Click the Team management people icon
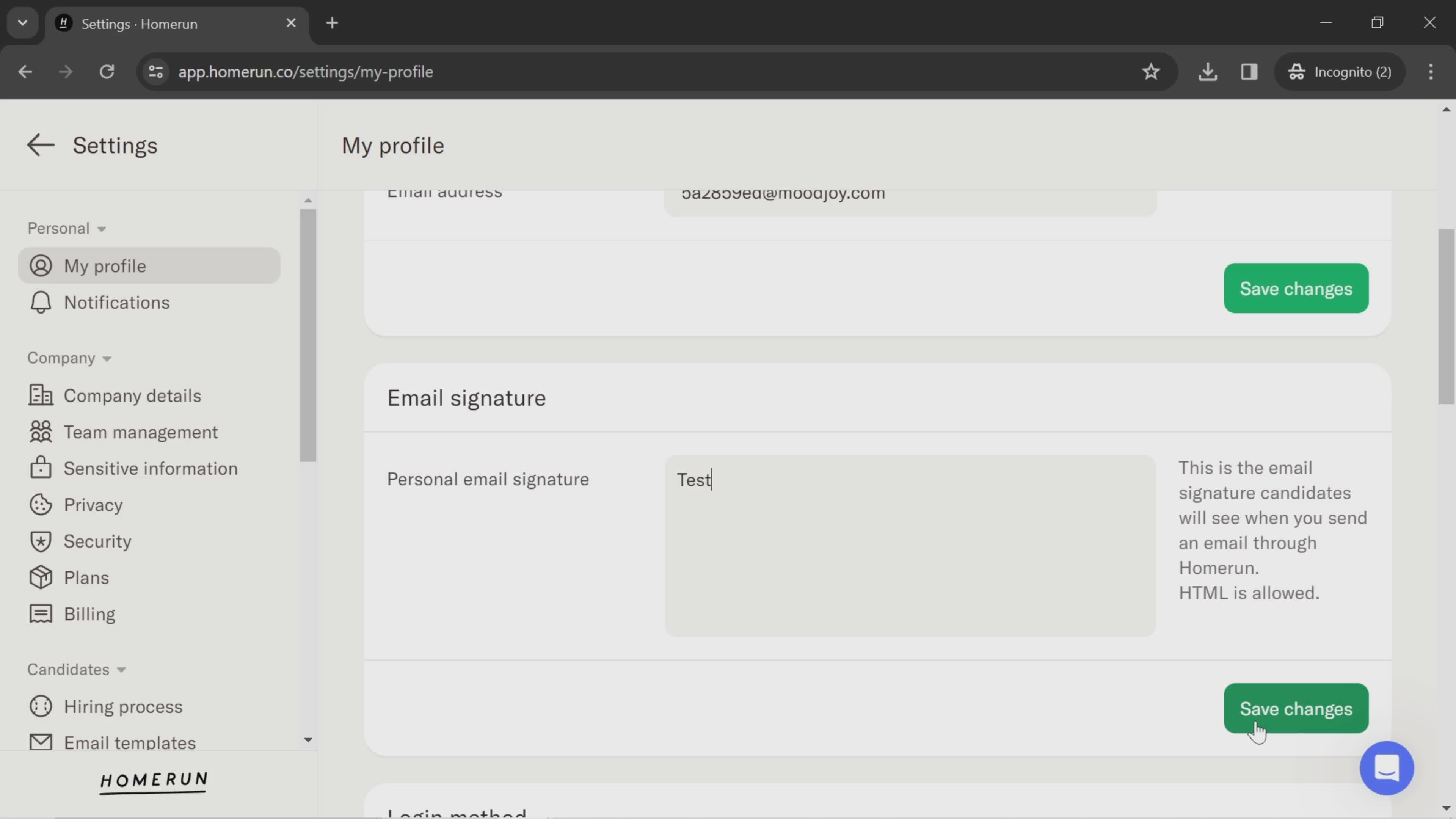The image size is (1456, 819). click(40, 432)
